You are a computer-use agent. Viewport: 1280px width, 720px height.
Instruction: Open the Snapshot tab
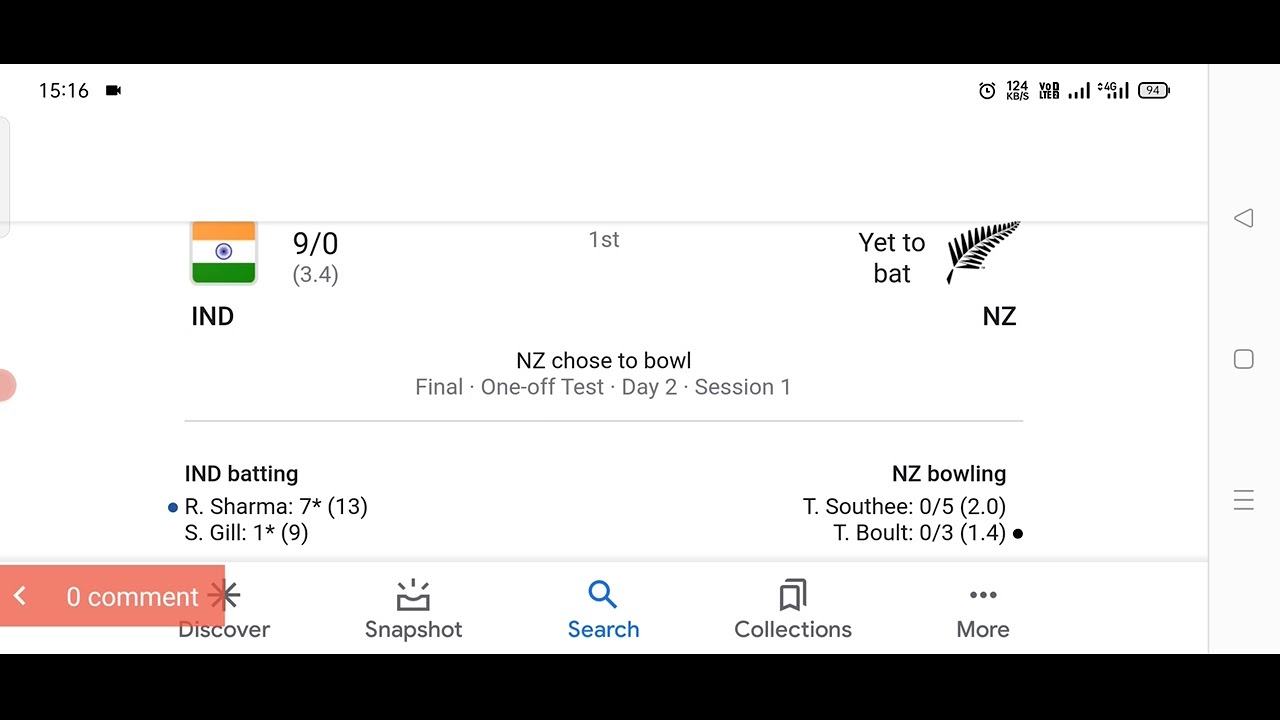[413, 611]
